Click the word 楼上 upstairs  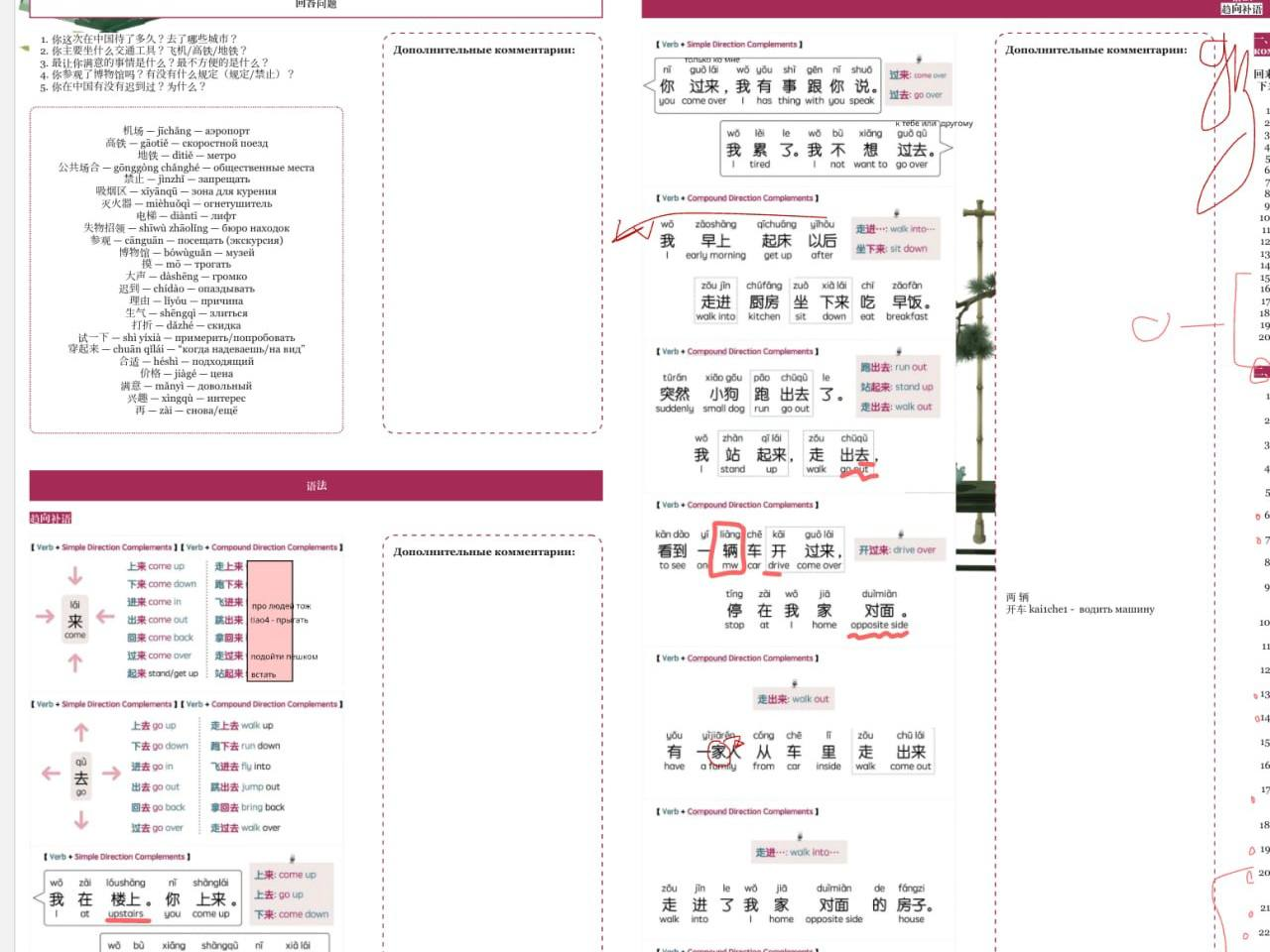(126, 898)
